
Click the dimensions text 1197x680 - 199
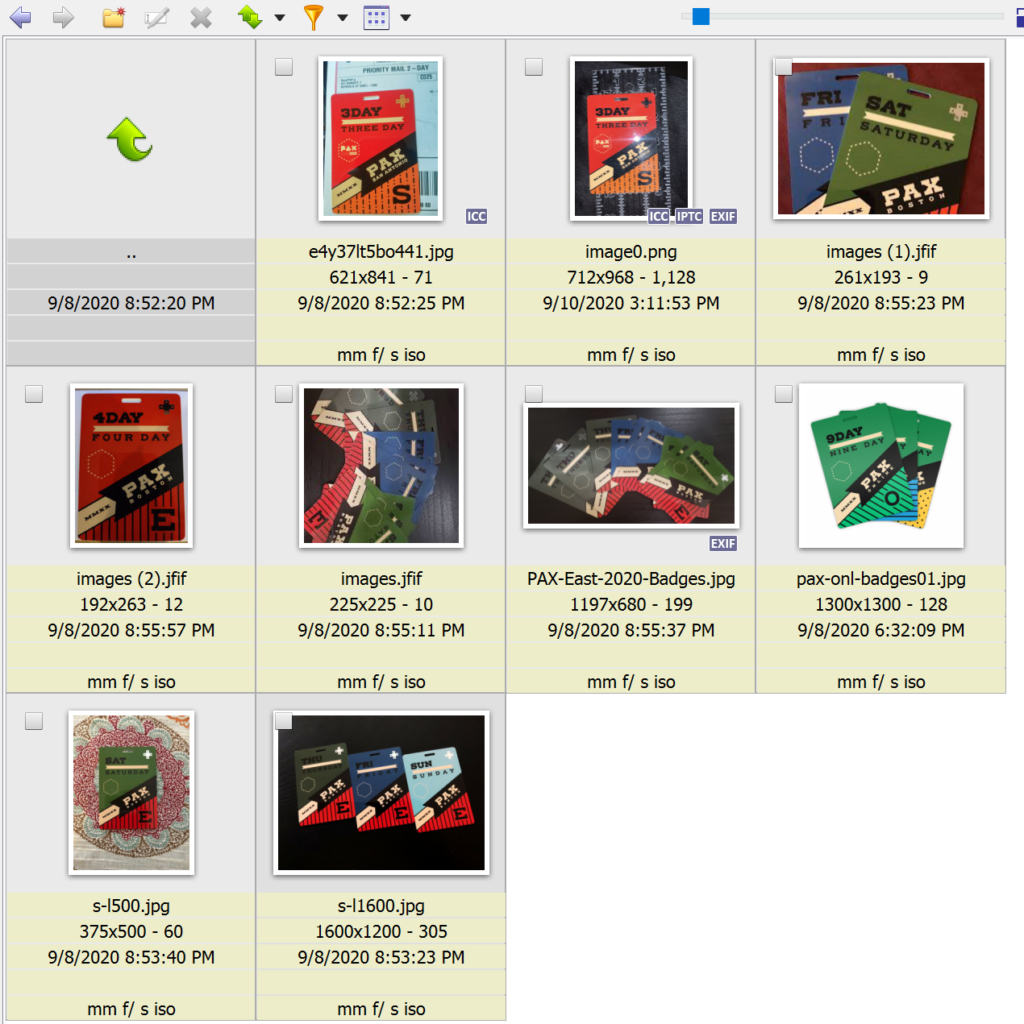(x=631, y=605)
